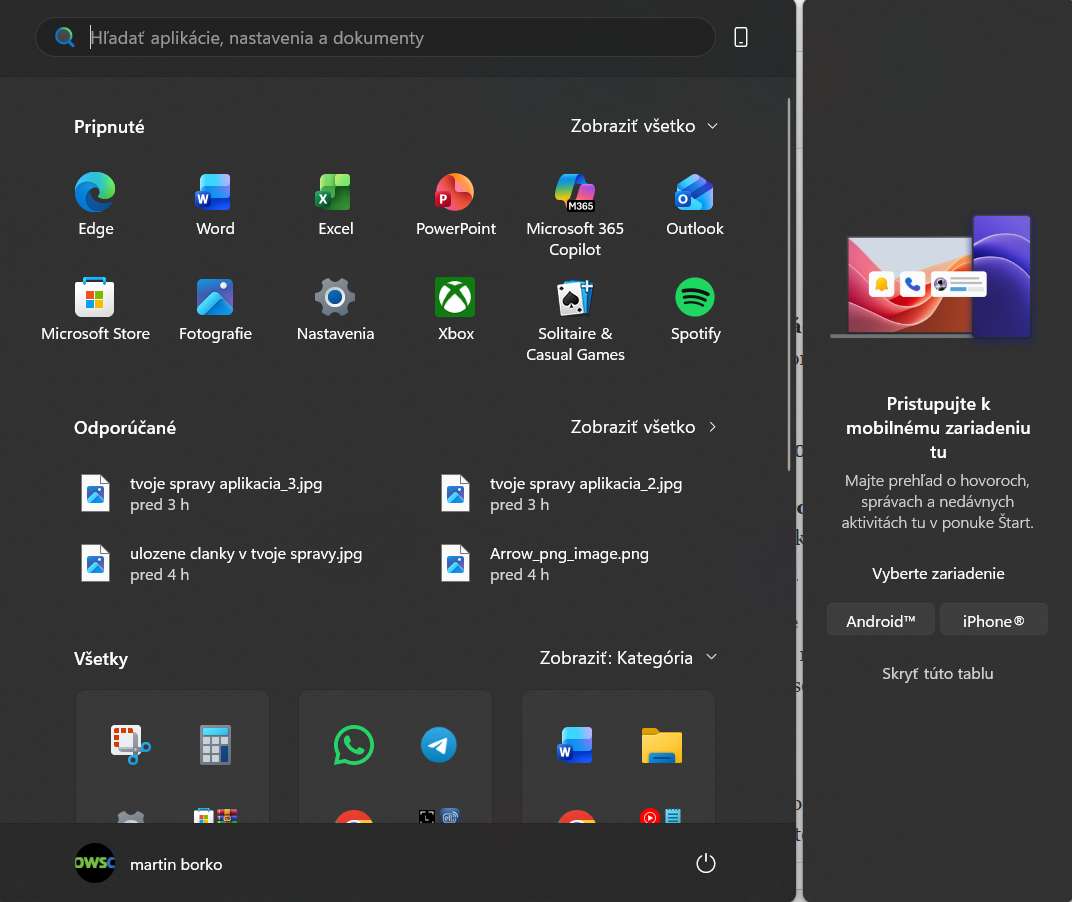Open the OWSC user avatar
This screenshot has width=1072, height=902.
pyautogui.click(x=94, y=863)
